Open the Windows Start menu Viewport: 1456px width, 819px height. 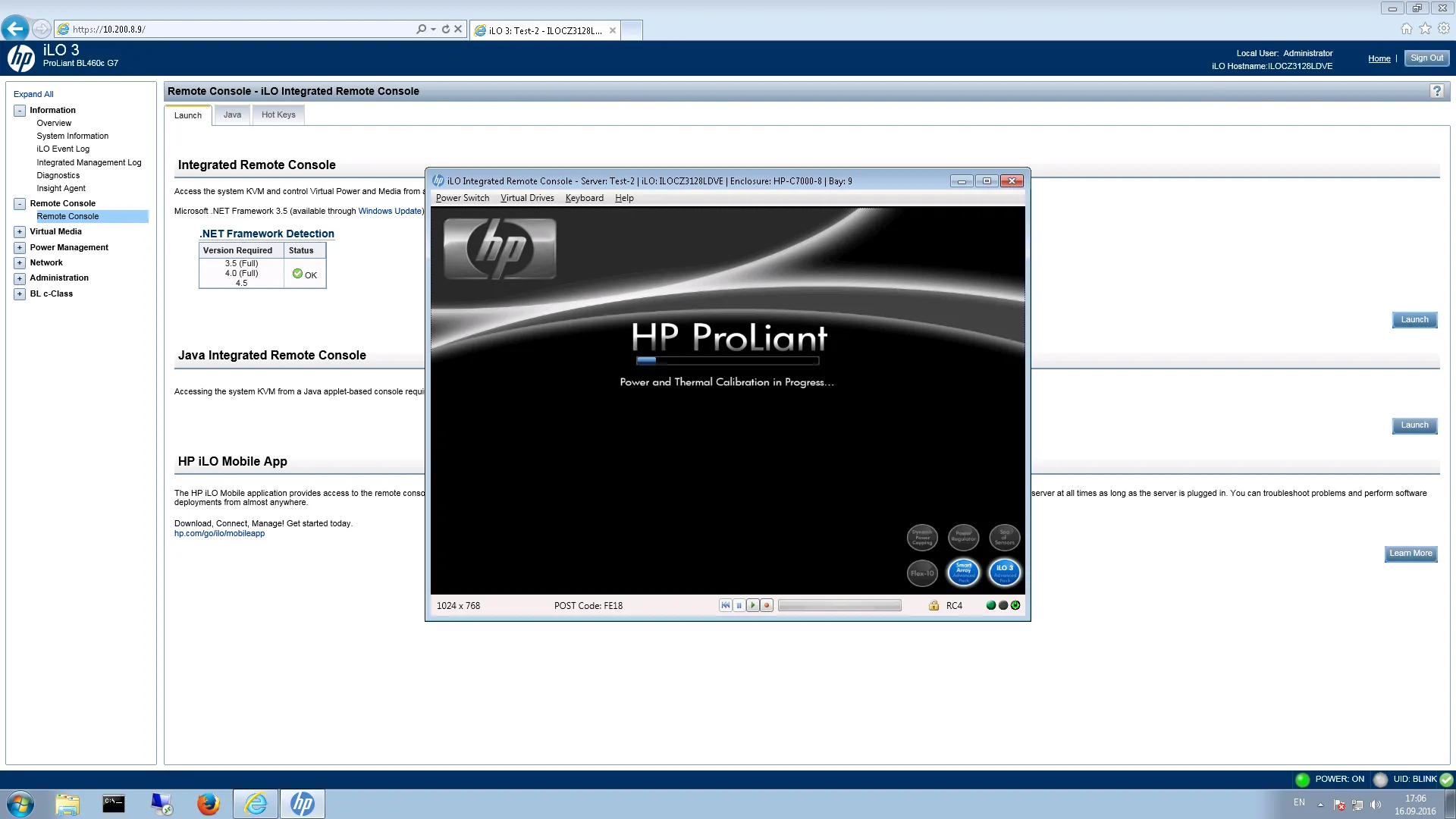pos(20,804)
